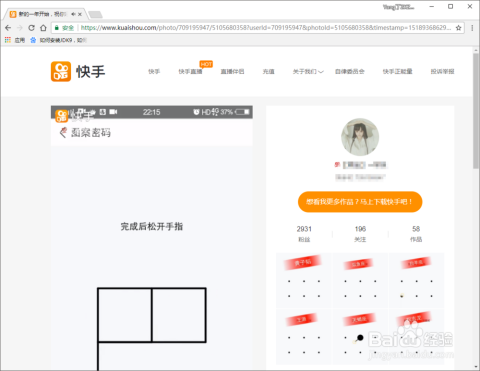Click the Kuaishou watermark icon on the video

pos(61,116)
